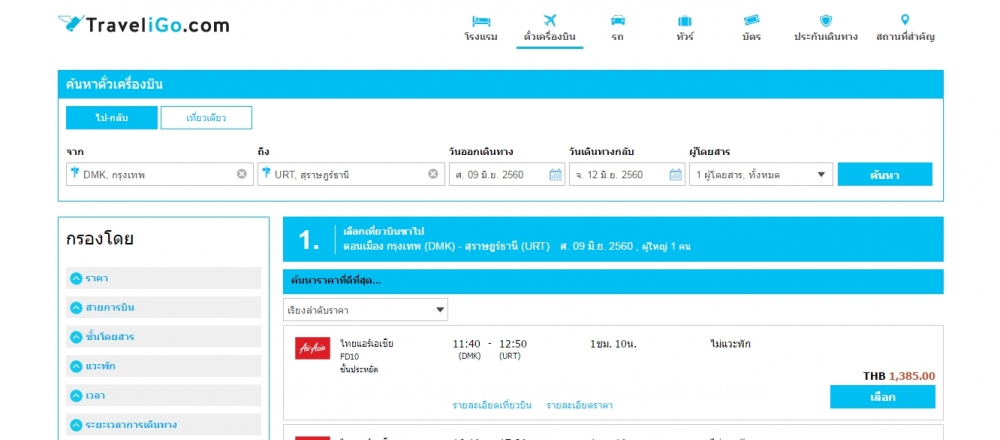Open the departure date calendar icon

(x=555, y=175)
